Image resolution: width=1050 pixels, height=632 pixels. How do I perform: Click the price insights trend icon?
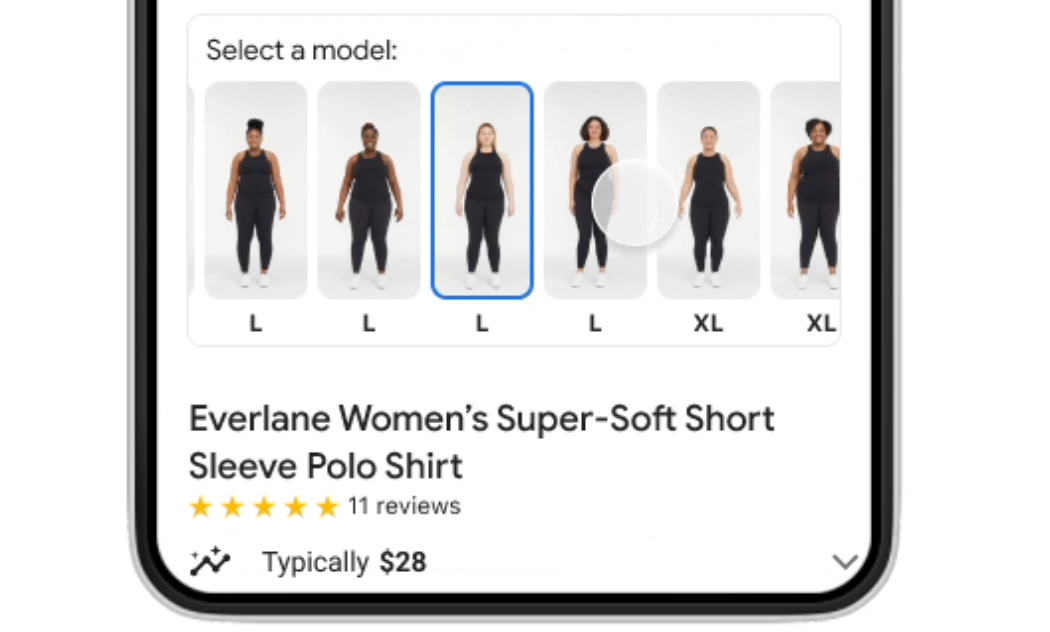point(210,561)
